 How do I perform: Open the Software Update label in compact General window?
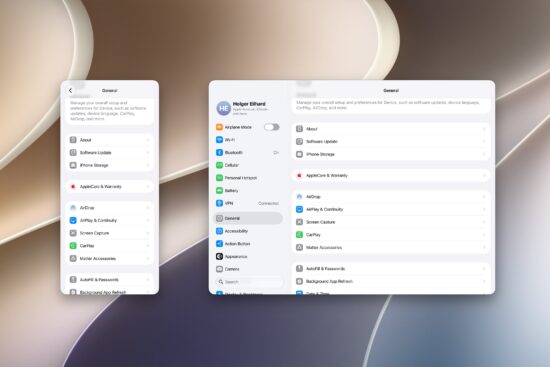[95, 152]
